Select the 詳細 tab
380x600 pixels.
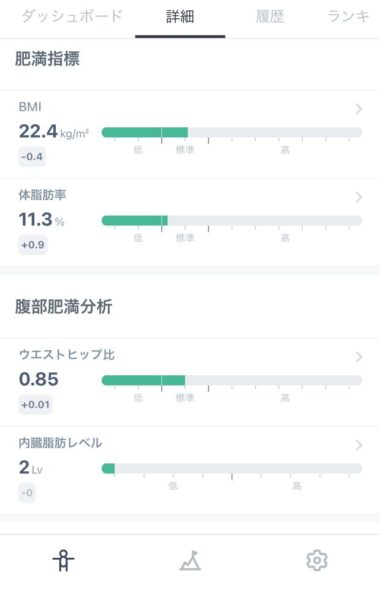click(180, 16)
